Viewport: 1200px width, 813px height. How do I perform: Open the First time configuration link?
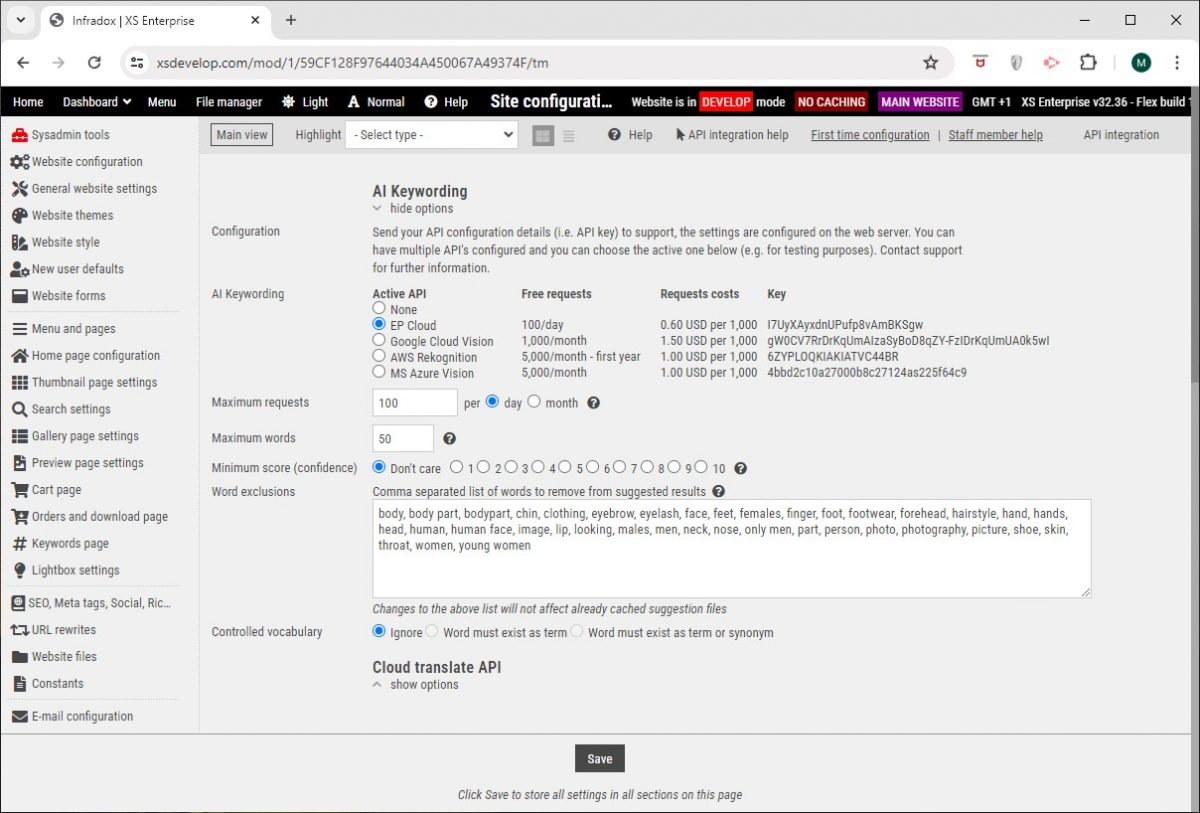(x=869, y=134)
